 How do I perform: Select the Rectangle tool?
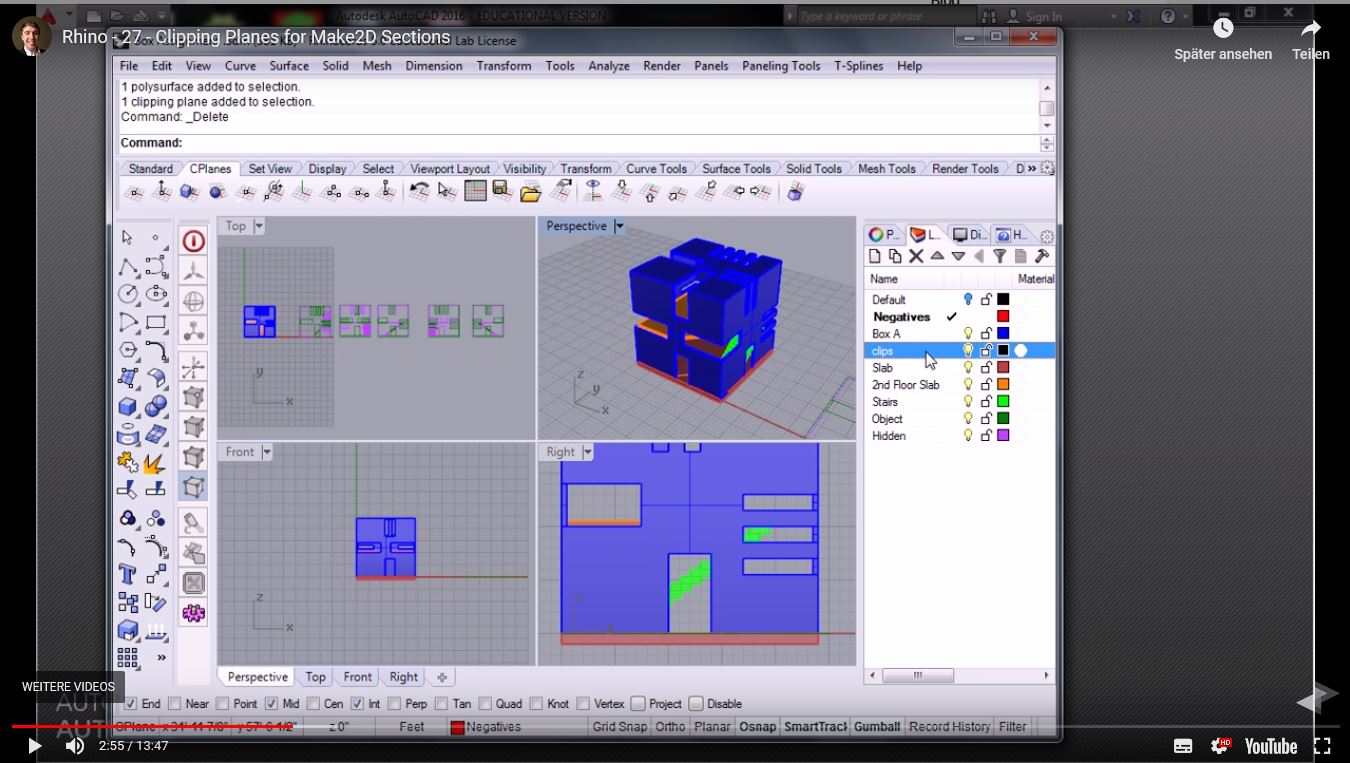coord(156,322)
